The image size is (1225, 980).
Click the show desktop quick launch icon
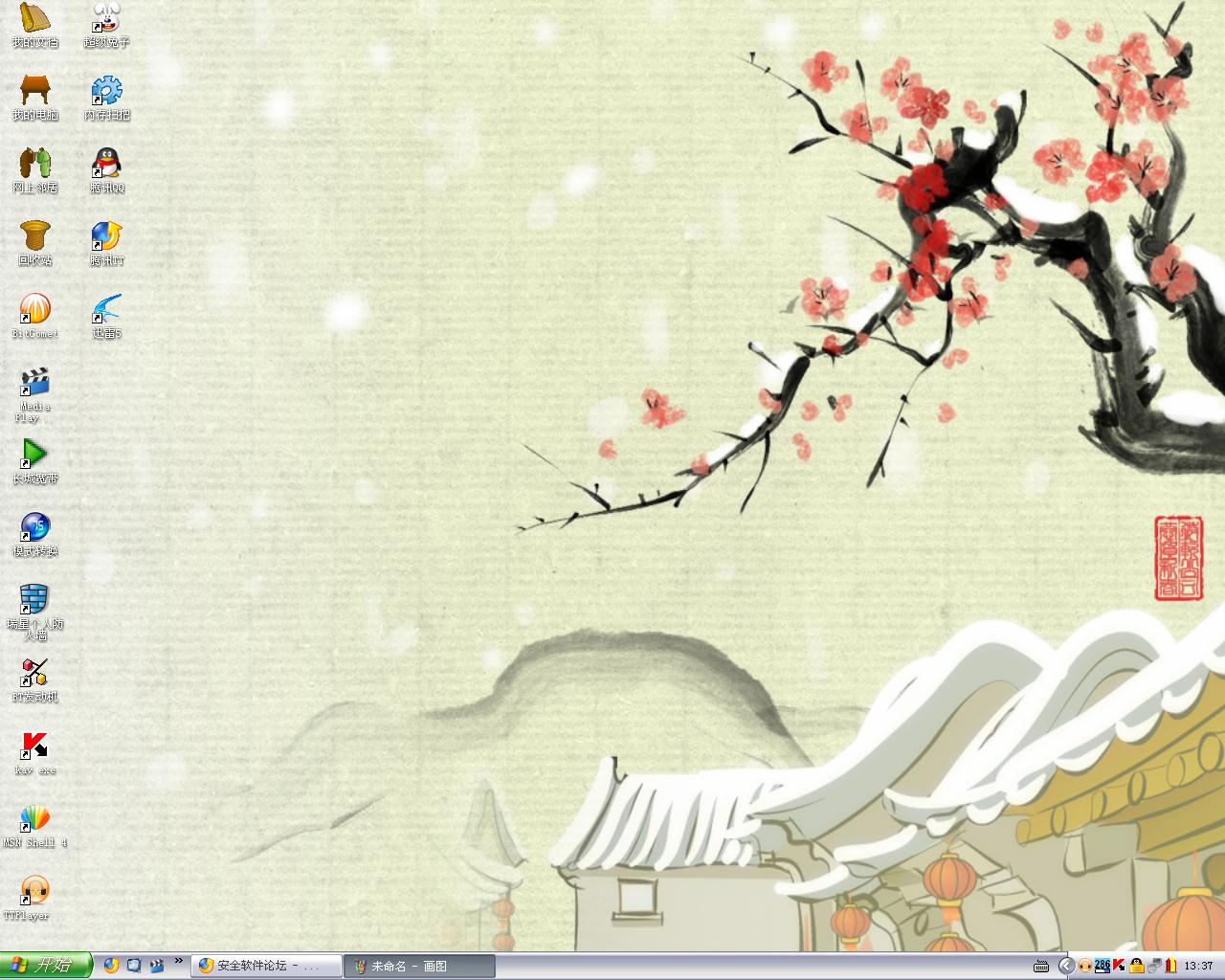click(x=134, y=966)
